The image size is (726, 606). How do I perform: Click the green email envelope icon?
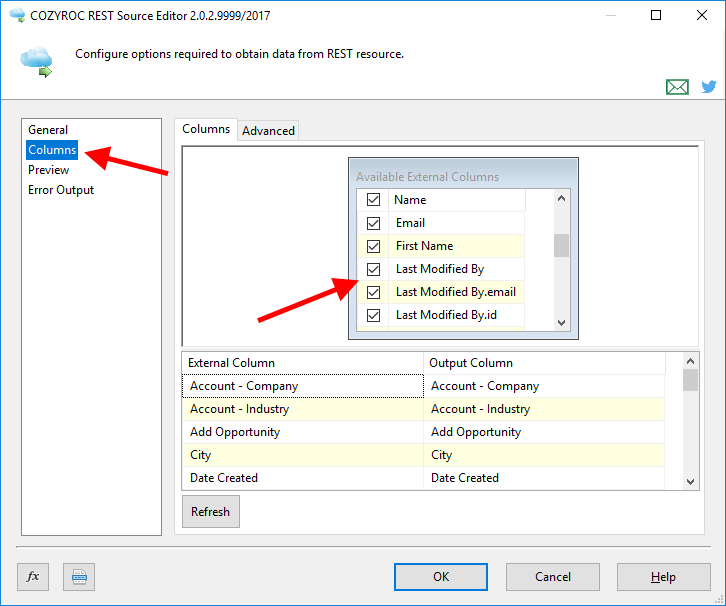[x=677, y=87]
